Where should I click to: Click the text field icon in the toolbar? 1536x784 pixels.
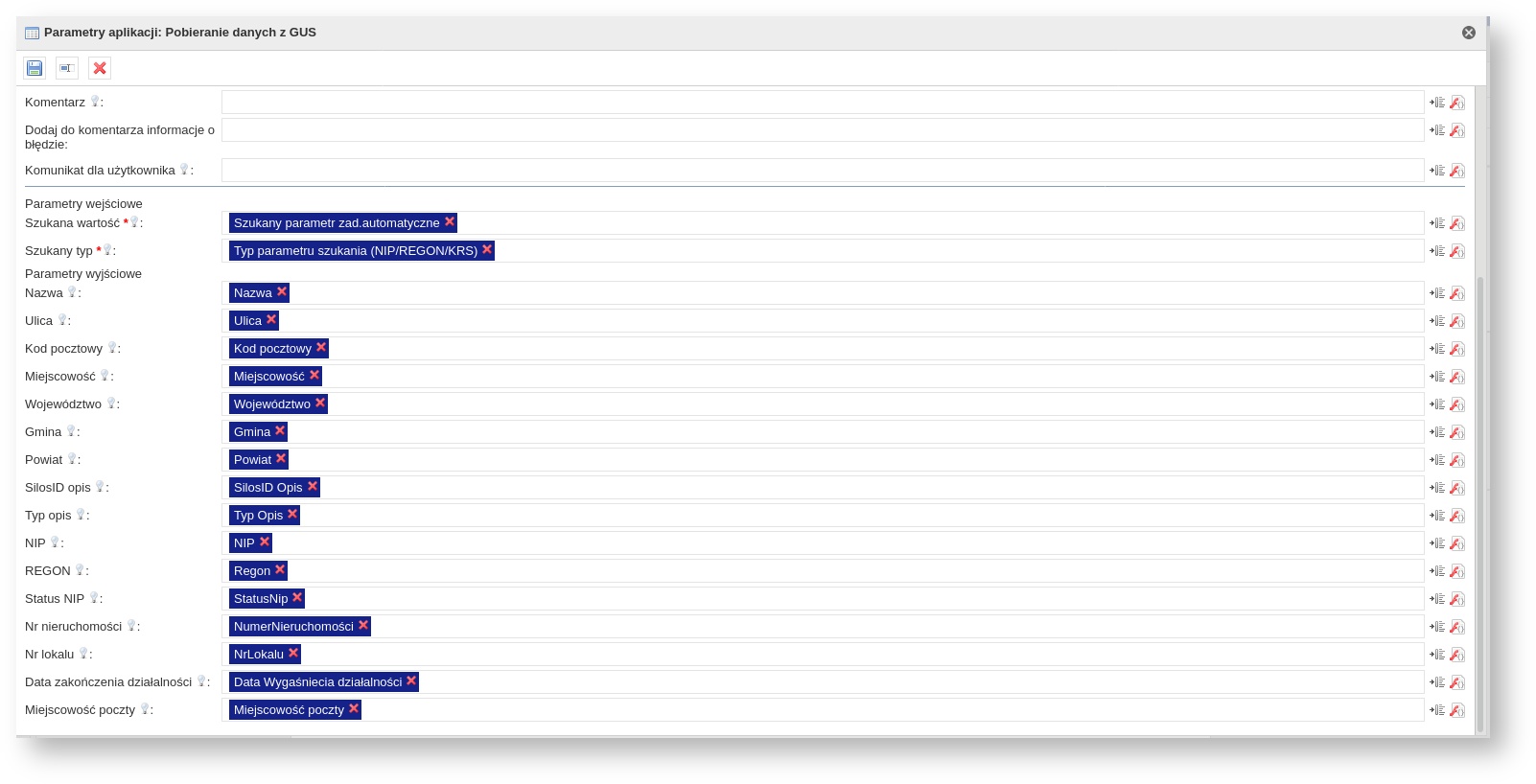click(66, 68)
